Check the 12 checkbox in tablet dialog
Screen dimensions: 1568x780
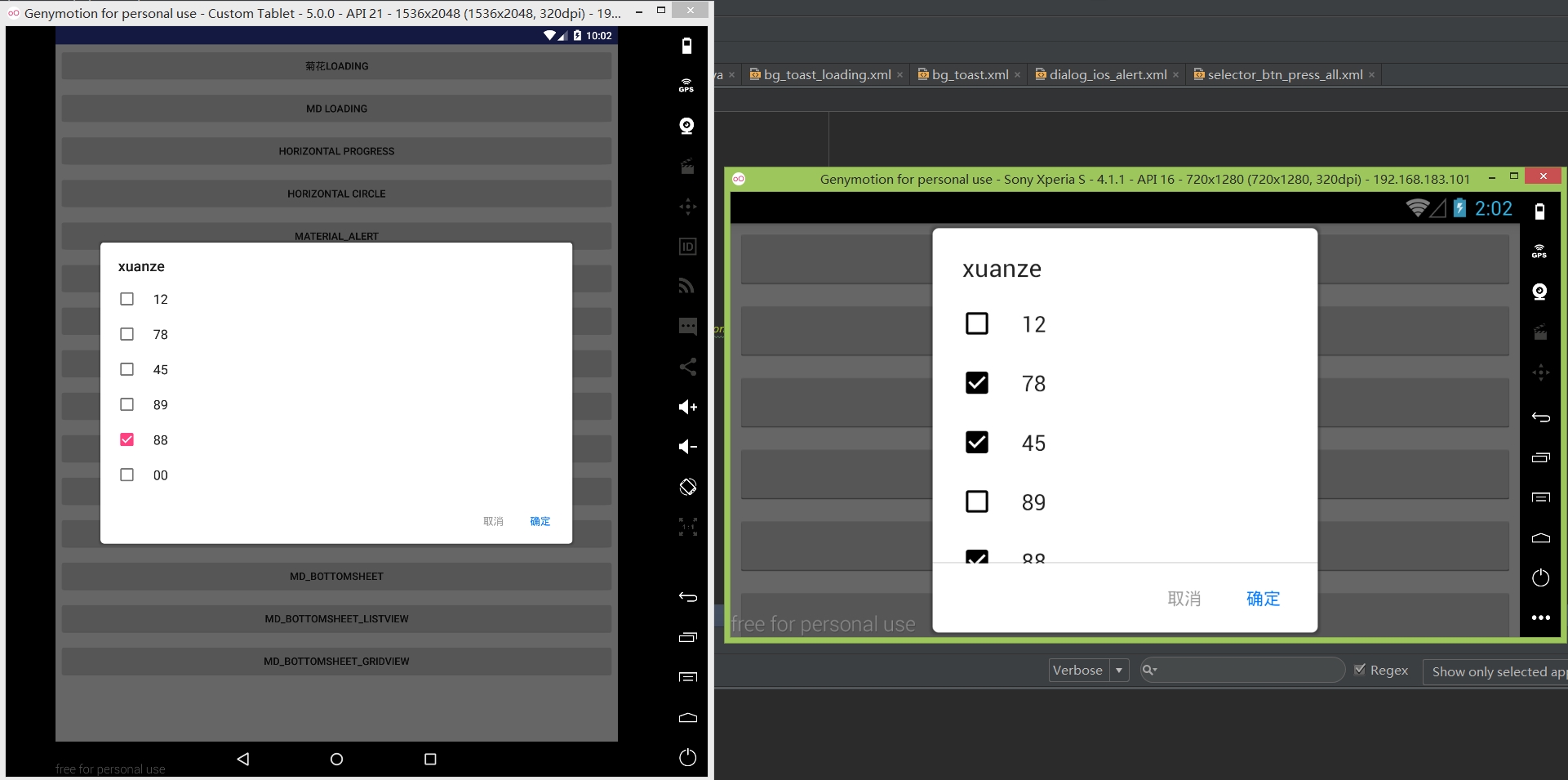pyautogui.click(x=127, y=299)
